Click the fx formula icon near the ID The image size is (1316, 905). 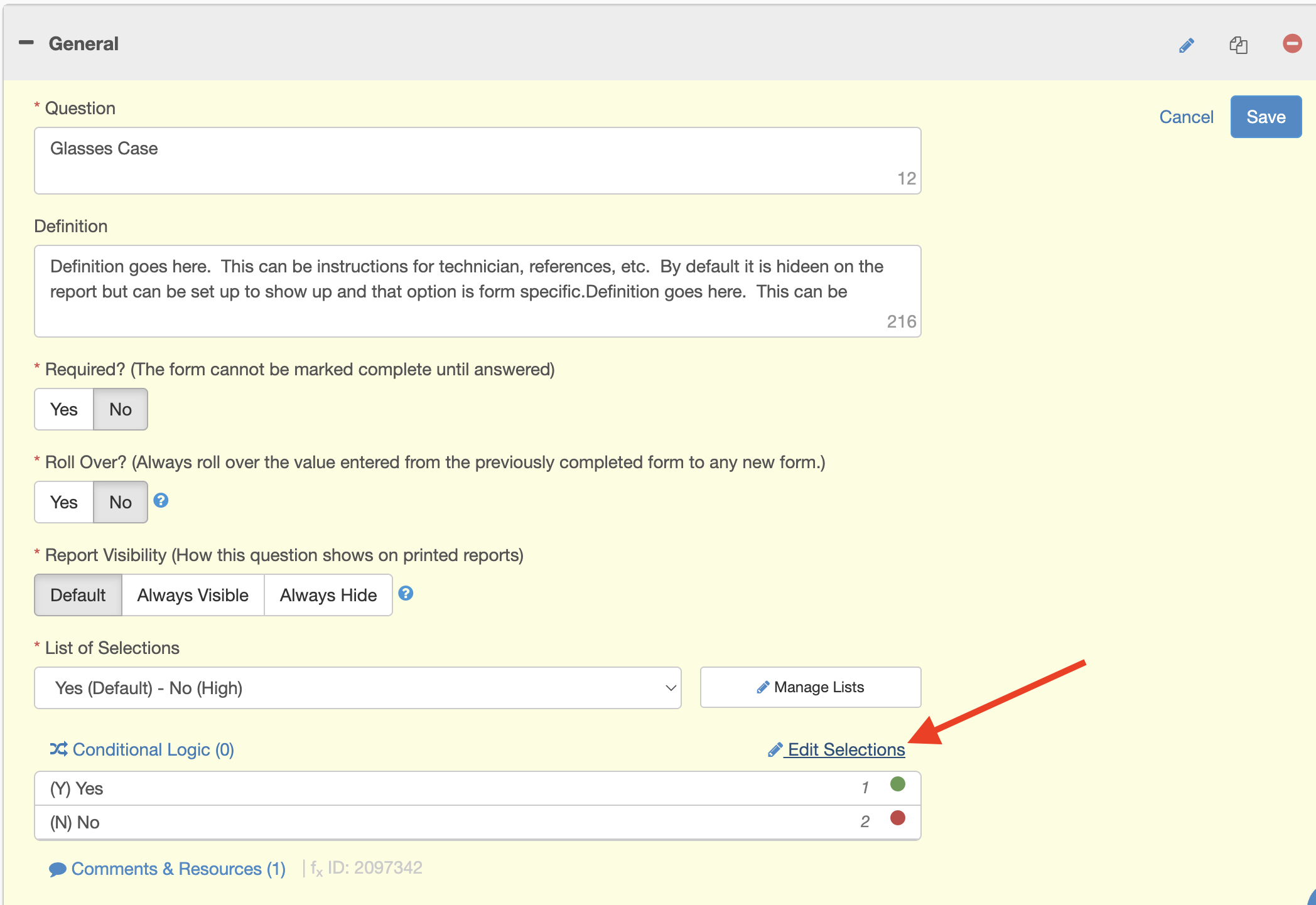tap(316, 869)
